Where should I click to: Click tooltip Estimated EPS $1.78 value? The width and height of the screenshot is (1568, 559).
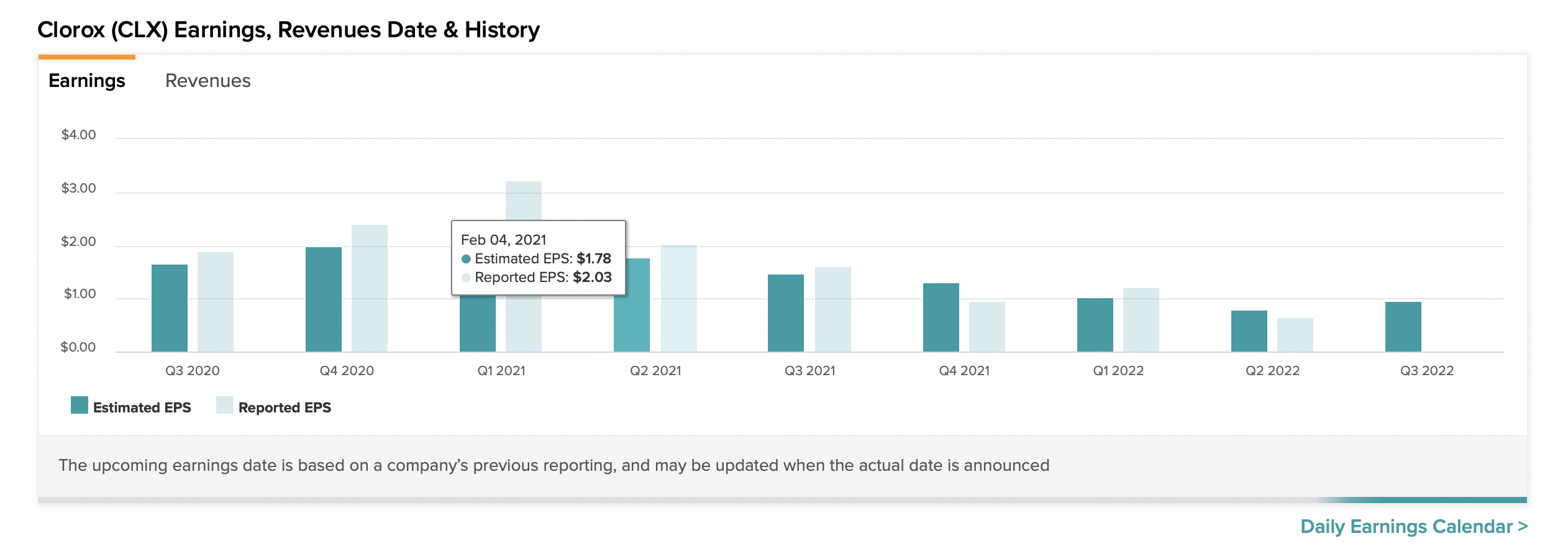coord(594,258)
